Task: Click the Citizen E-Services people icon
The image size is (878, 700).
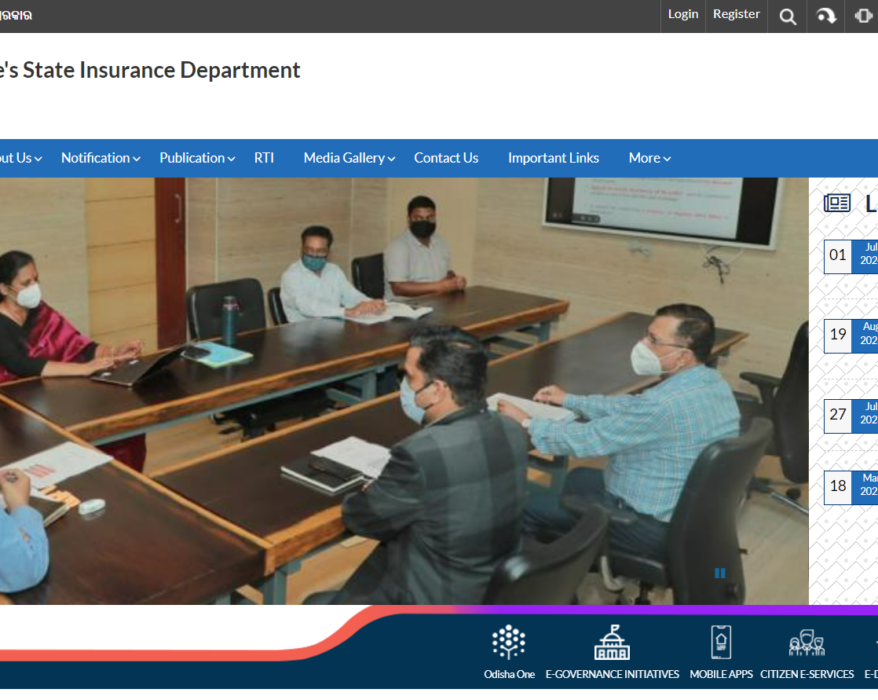Action: pyautogui.click(x=806, y=642)
